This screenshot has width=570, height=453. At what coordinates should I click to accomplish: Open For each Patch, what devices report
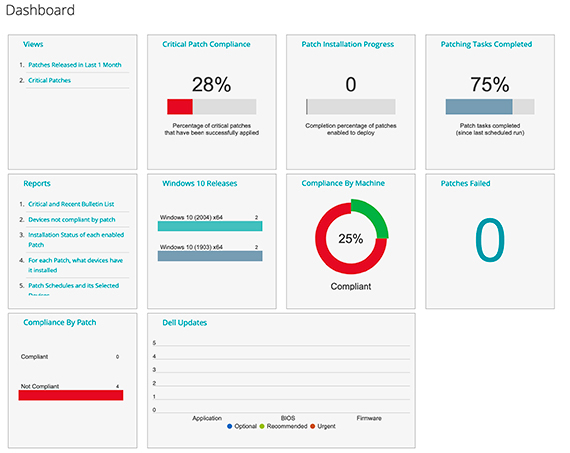[x=75, y=265]
